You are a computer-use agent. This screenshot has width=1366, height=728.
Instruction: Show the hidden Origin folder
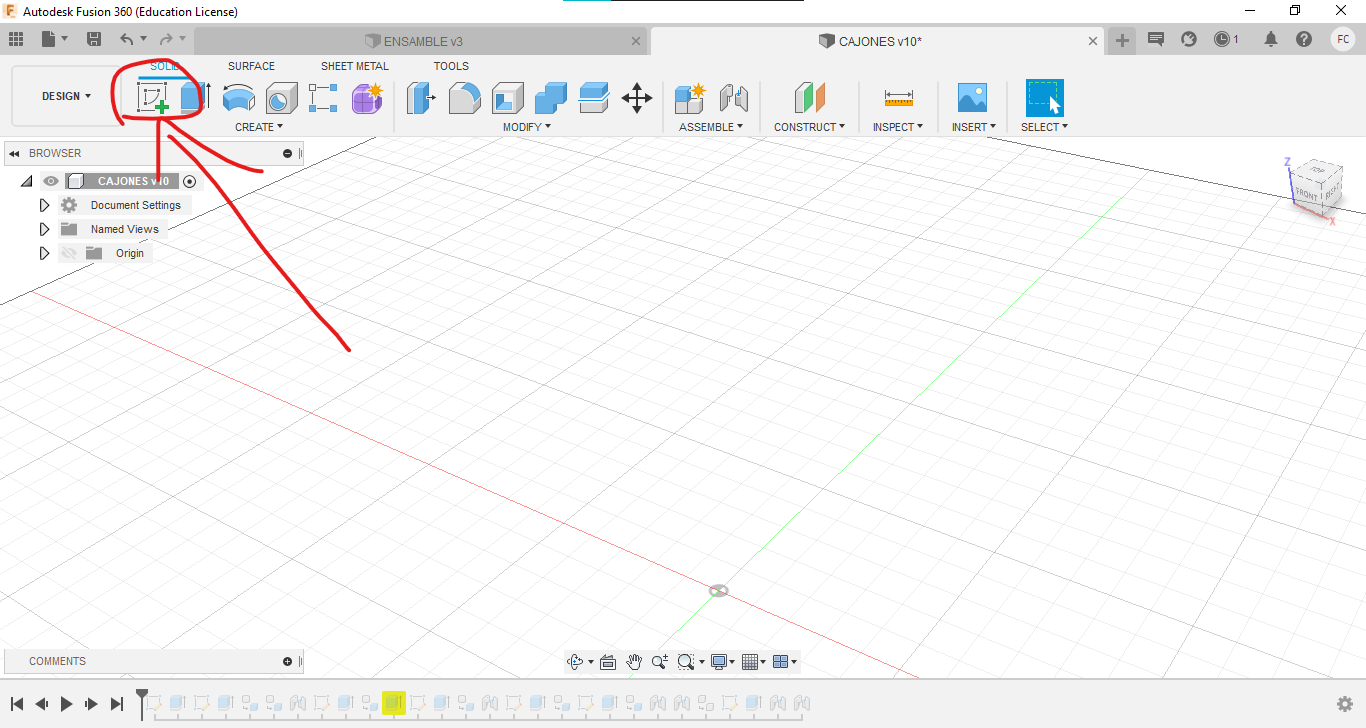click(x=69, y=253)
